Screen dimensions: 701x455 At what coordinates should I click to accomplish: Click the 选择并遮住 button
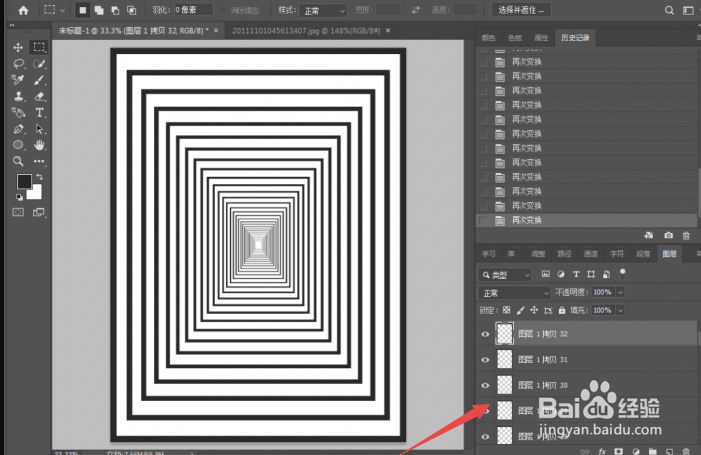pyautogui.click(x=521, y=10)
